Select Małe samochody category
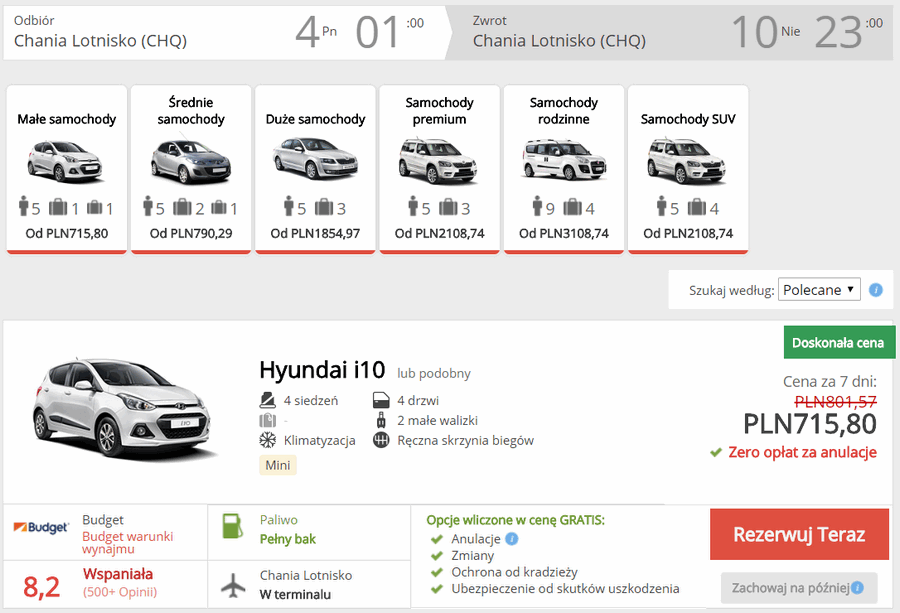This screenshot has width=900, height=613. click(67, 169)
